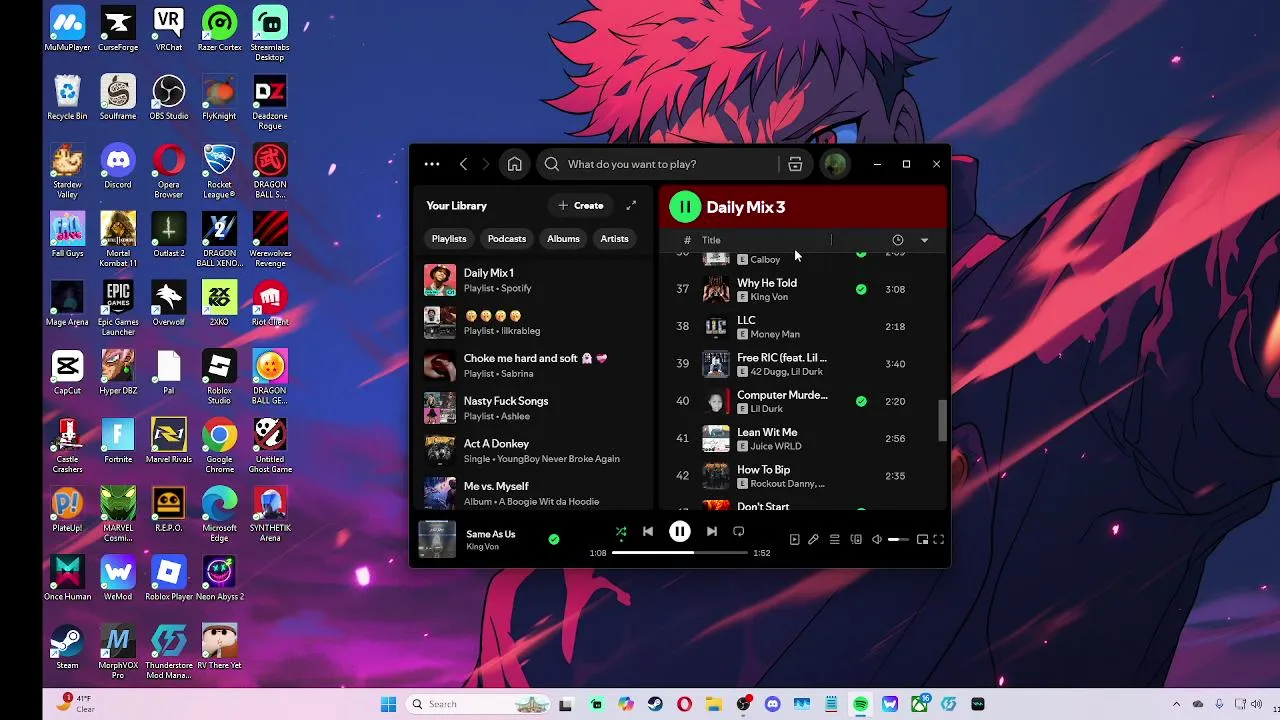Open the Lil Durk artist link under Computer Murderers
The image size is (1280, 720).
coord(766,409)
